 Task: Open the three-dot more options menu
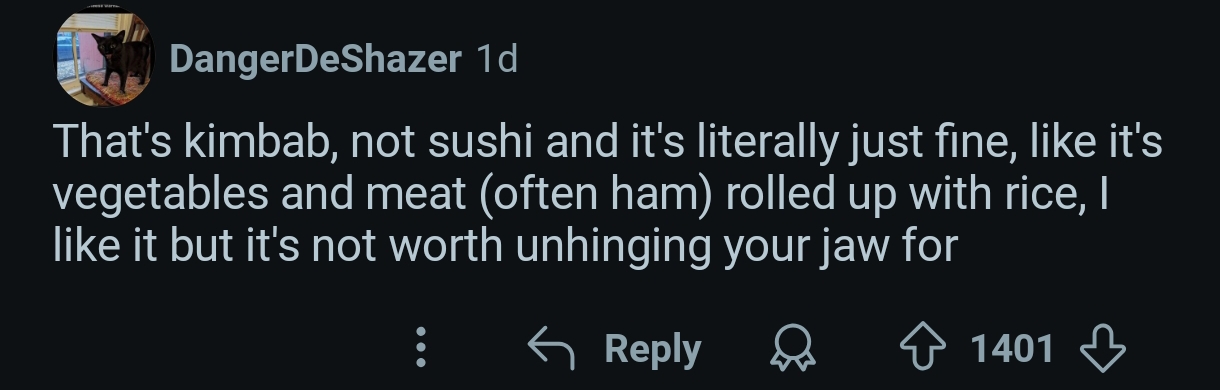tap(422, 348)
